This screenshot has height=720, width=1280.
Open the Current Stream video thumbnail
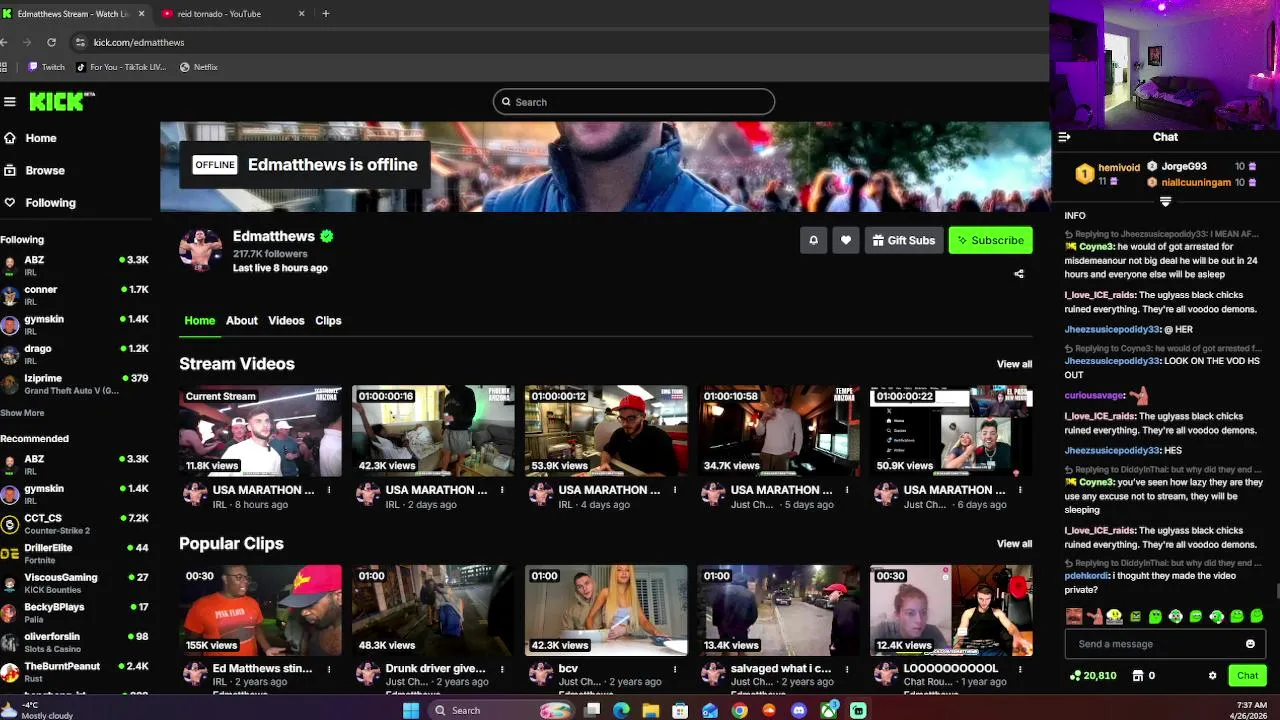260,431
